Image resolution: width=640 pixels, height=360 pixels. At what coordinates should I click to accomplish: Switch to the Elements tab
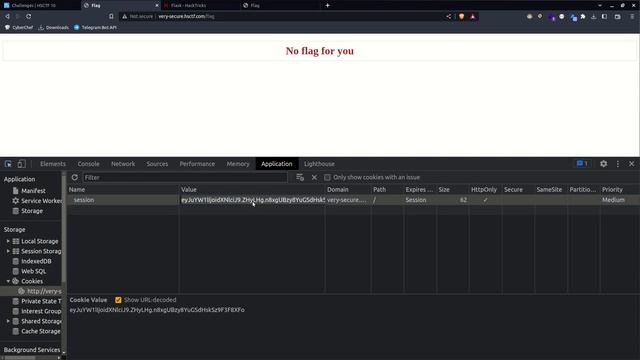[53, 164]
